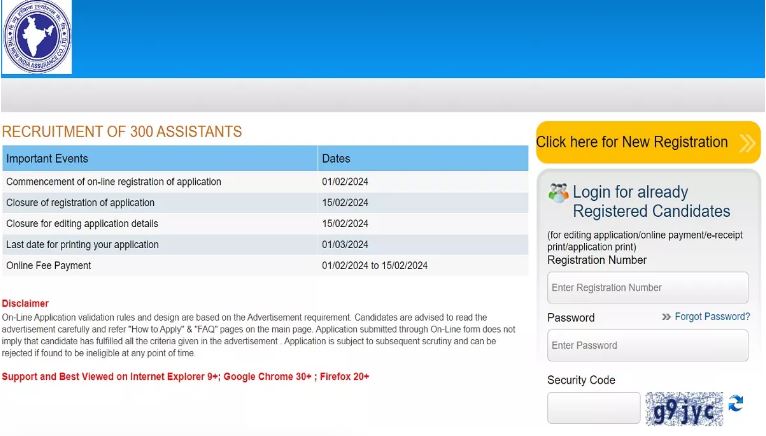Click the Recruitment of 300 Assistants heading
This screenshot has height=436, width=766.
coord(122,132)
